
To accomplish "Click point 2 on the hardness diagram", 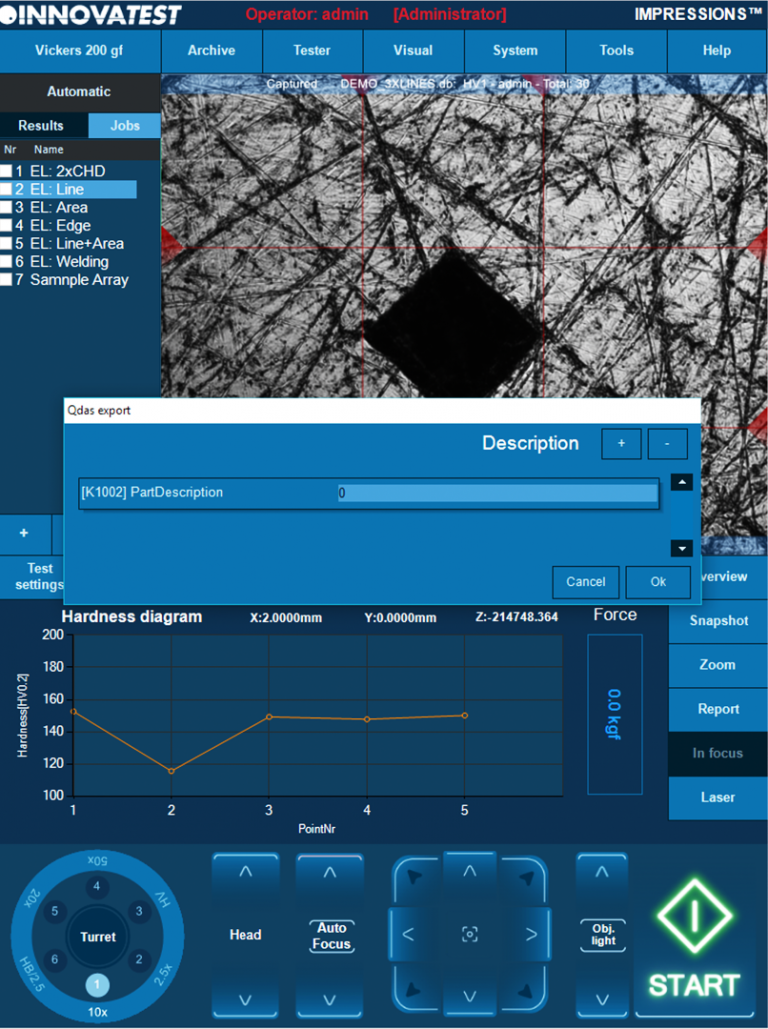I will point(171,771).
